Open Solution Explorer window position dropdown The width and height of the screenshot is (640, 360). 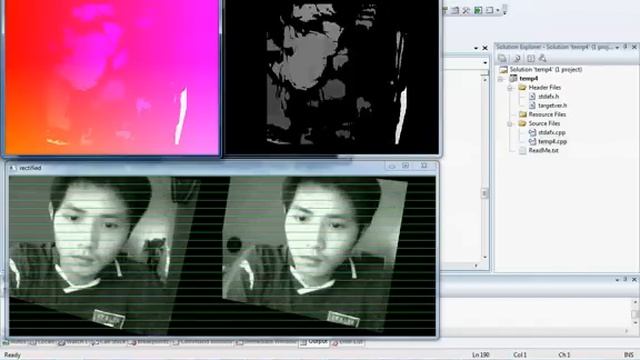pyautogui.click(x=617, y=48)
